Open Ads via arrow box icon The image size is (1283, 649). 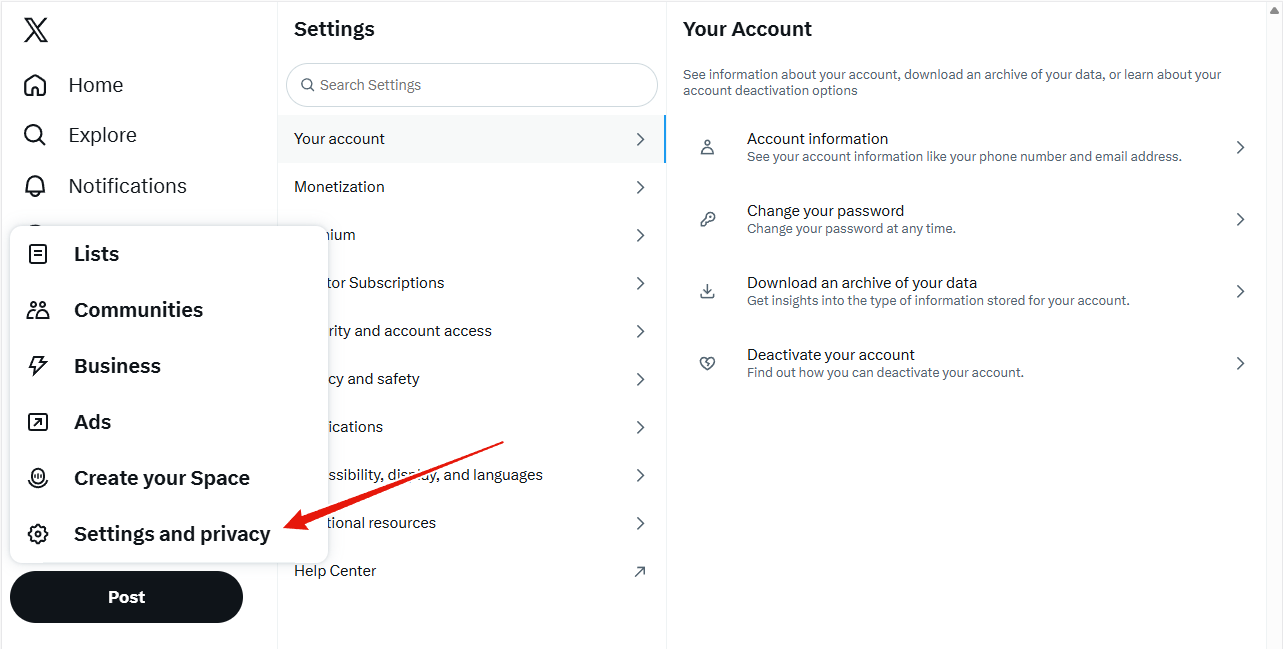38,422
